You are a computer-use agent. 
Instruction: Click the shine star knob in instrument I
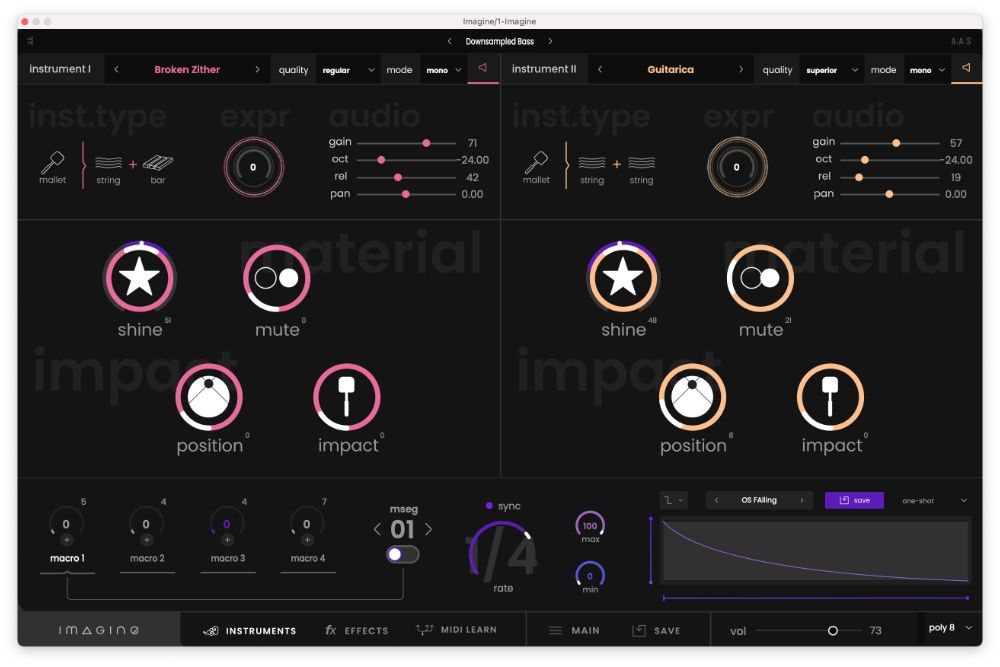(x=140, y=279)
